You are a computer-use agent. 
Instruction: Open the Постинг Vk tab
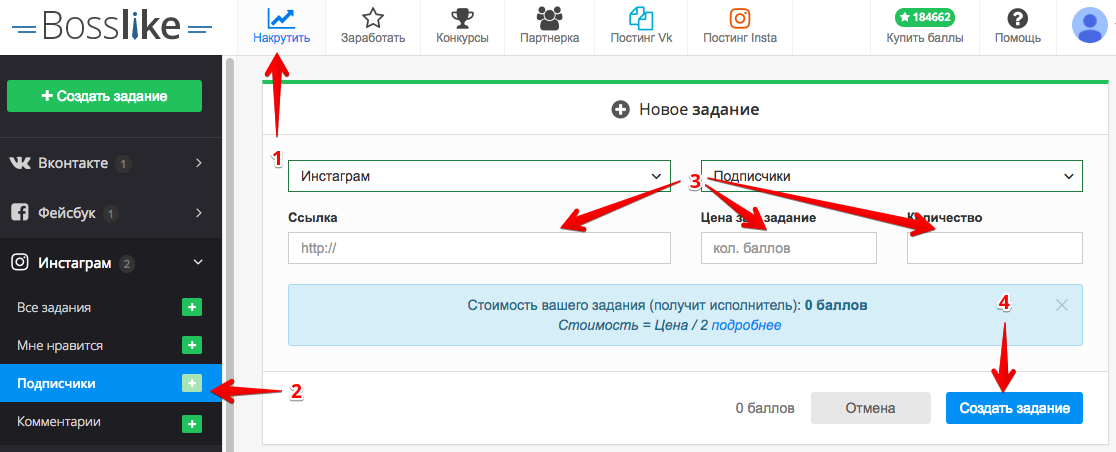pyautogui.click(x=641, y=27)
